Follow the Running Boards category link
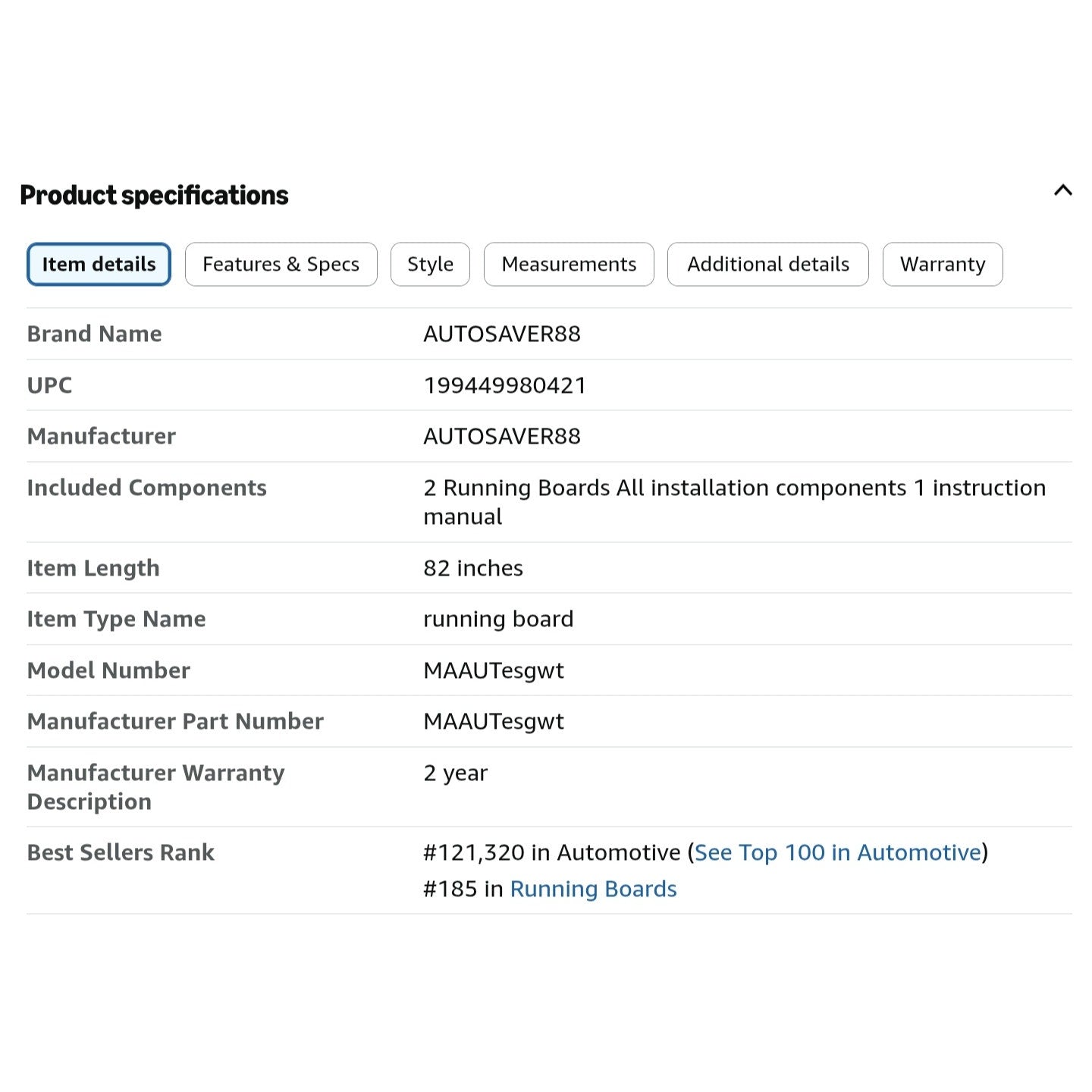 pyautogui.click(x=593, y=889)
